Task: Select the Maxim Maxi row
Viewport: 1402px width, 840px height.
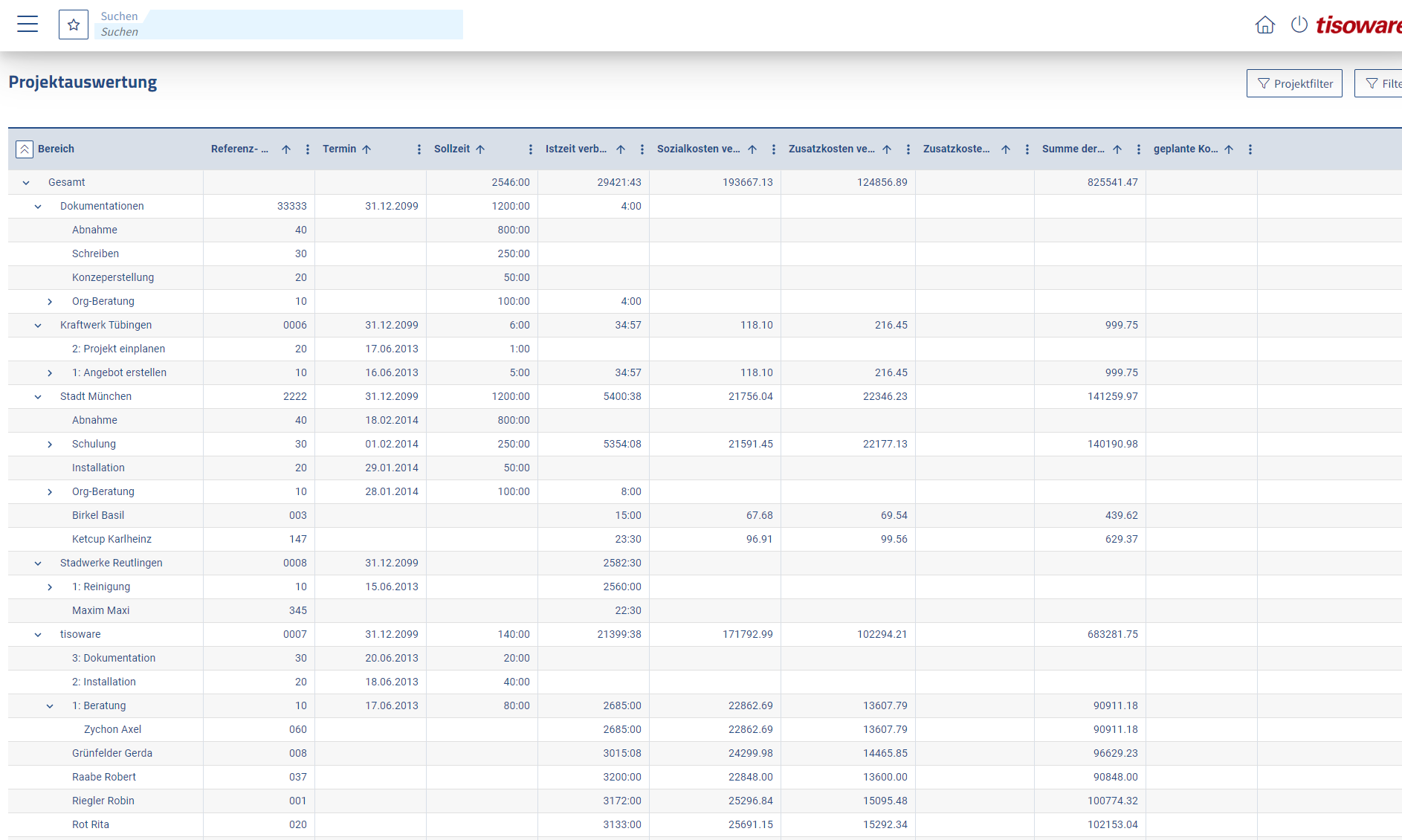Action: 705,611
